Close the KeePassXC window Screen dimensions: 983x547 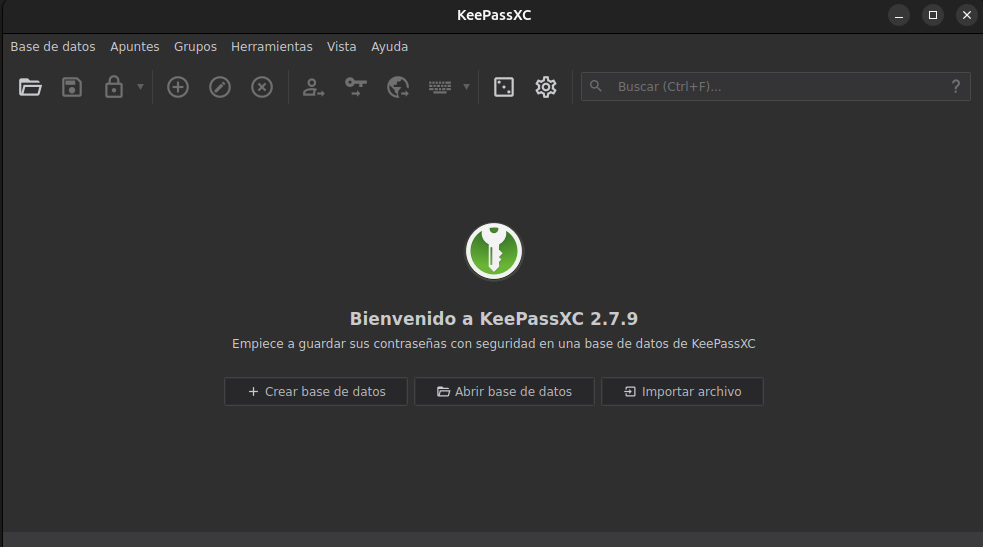[x=967, y=16]
